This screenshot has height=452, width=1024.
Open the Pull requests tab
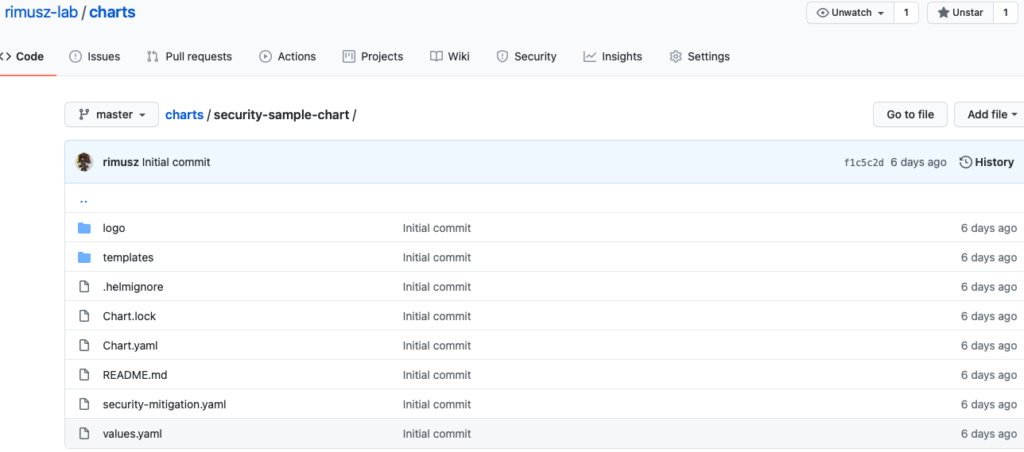pos(189,57)
